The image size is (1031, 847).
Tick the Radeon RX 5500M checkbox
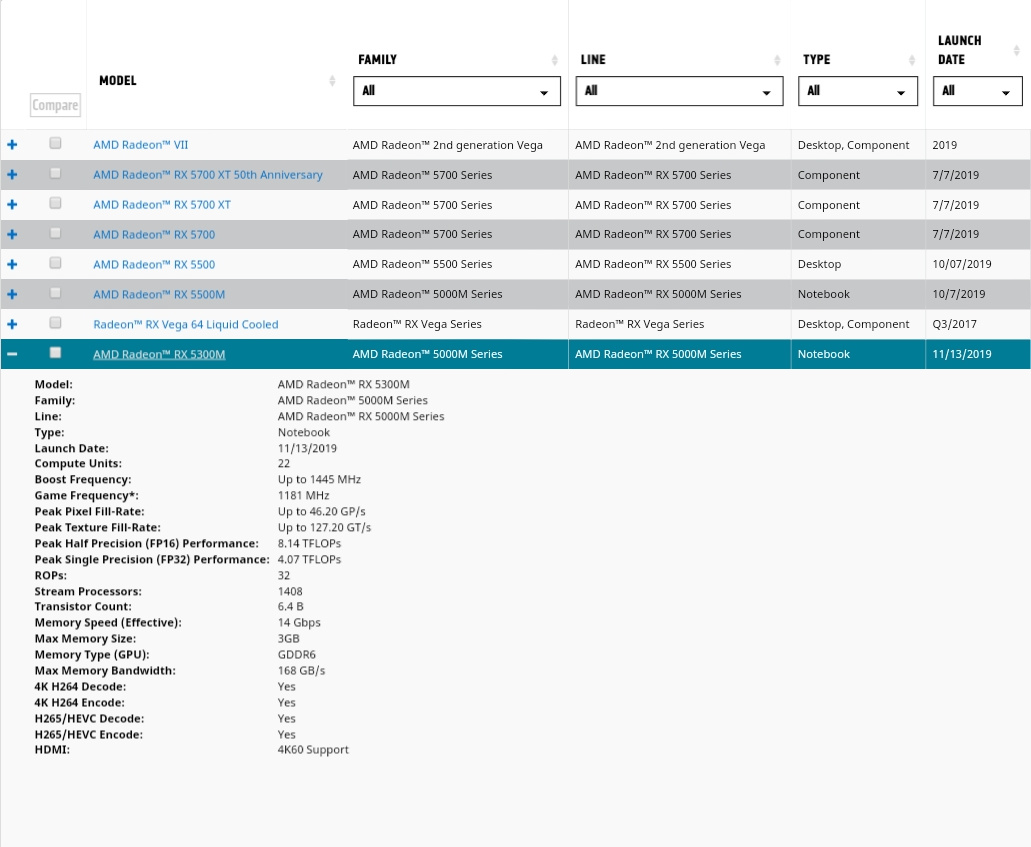pyautogui.click(x=55, y=293)
